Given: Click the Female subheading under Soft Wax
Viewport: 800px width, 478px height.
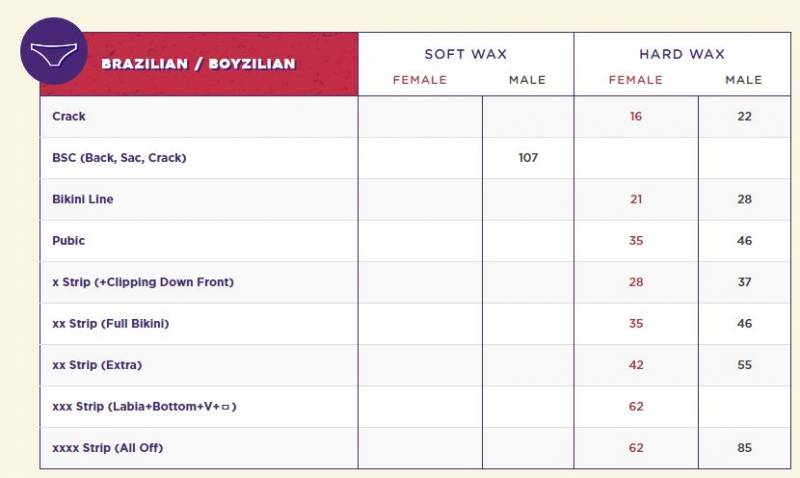Looking at the screenshot, I should tap(420, 80).
